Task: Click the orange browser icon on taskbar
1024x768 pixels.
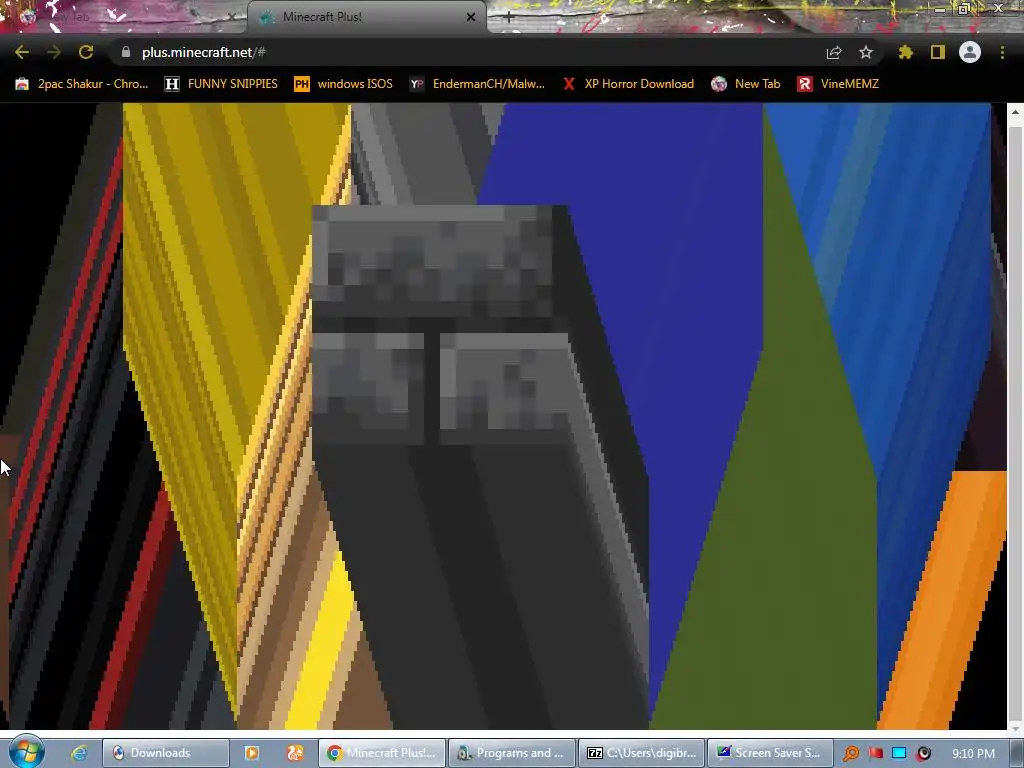Action: 295,753
